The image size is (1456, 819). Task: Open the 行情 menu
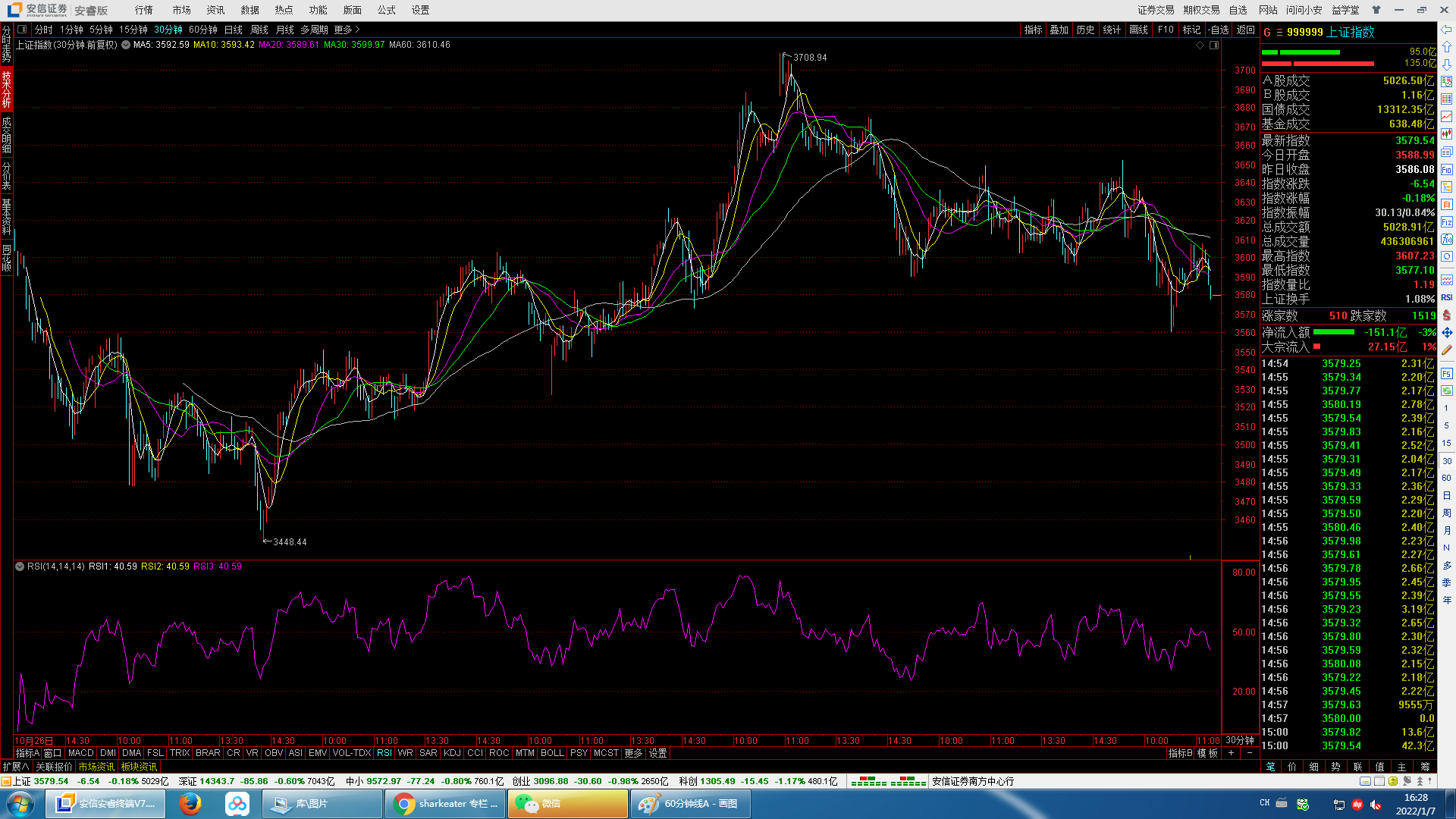144,10
